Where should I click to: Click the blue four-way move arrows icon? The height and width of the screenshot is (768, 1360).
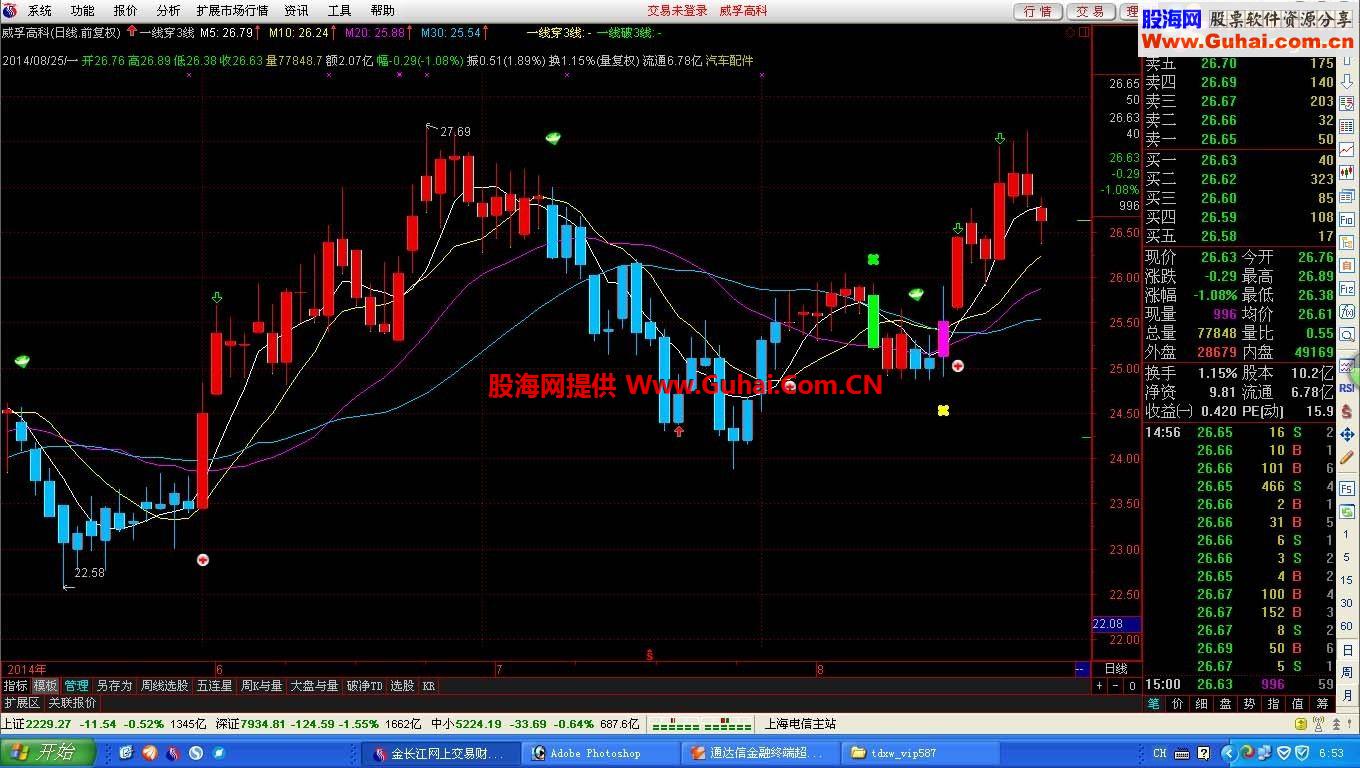1347,434
